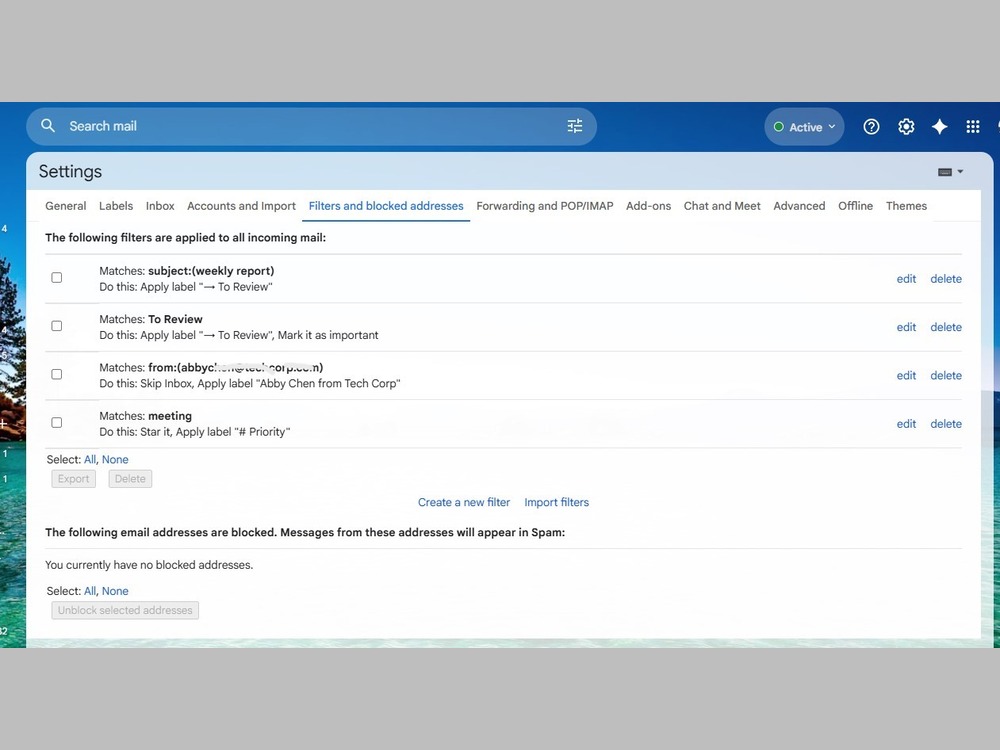Open the Offline tab
This screenshot has height=750, width=1000.
point(855,206)
